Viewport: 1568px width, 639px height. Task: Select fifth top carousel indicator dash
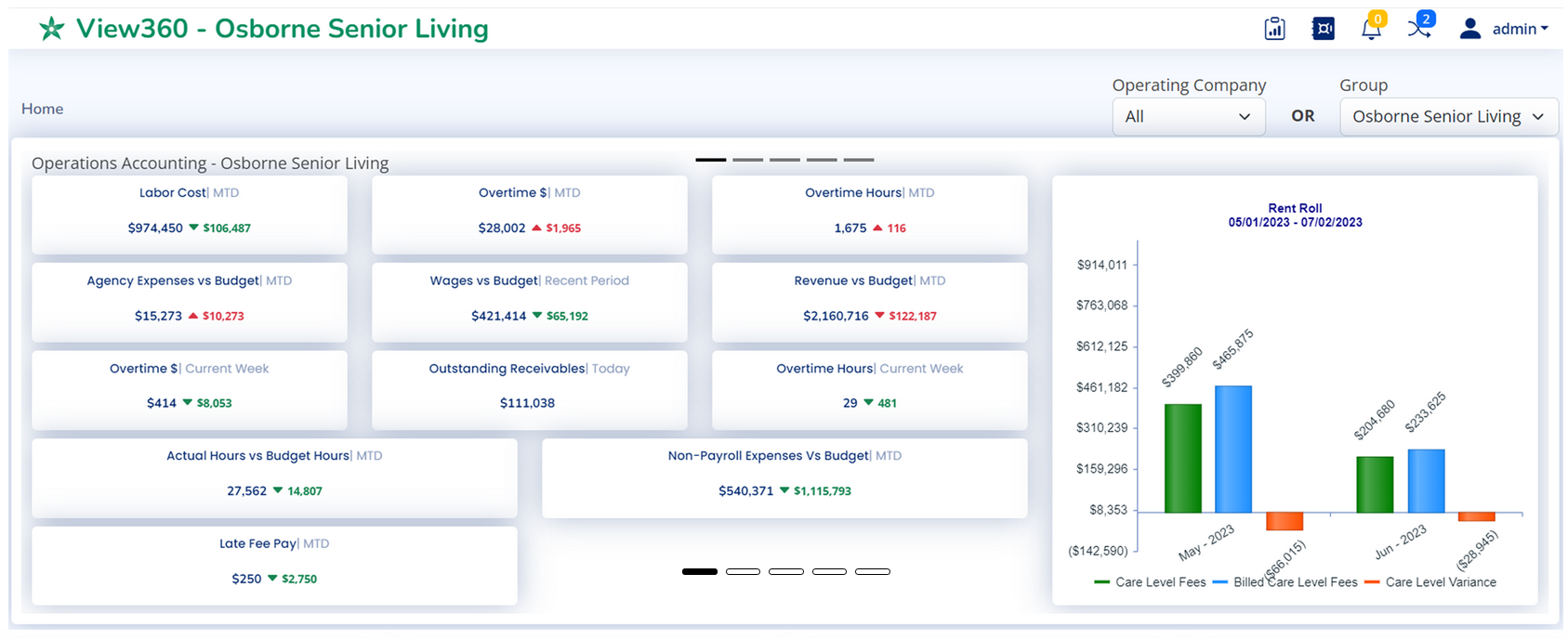[x=860, y=160]
